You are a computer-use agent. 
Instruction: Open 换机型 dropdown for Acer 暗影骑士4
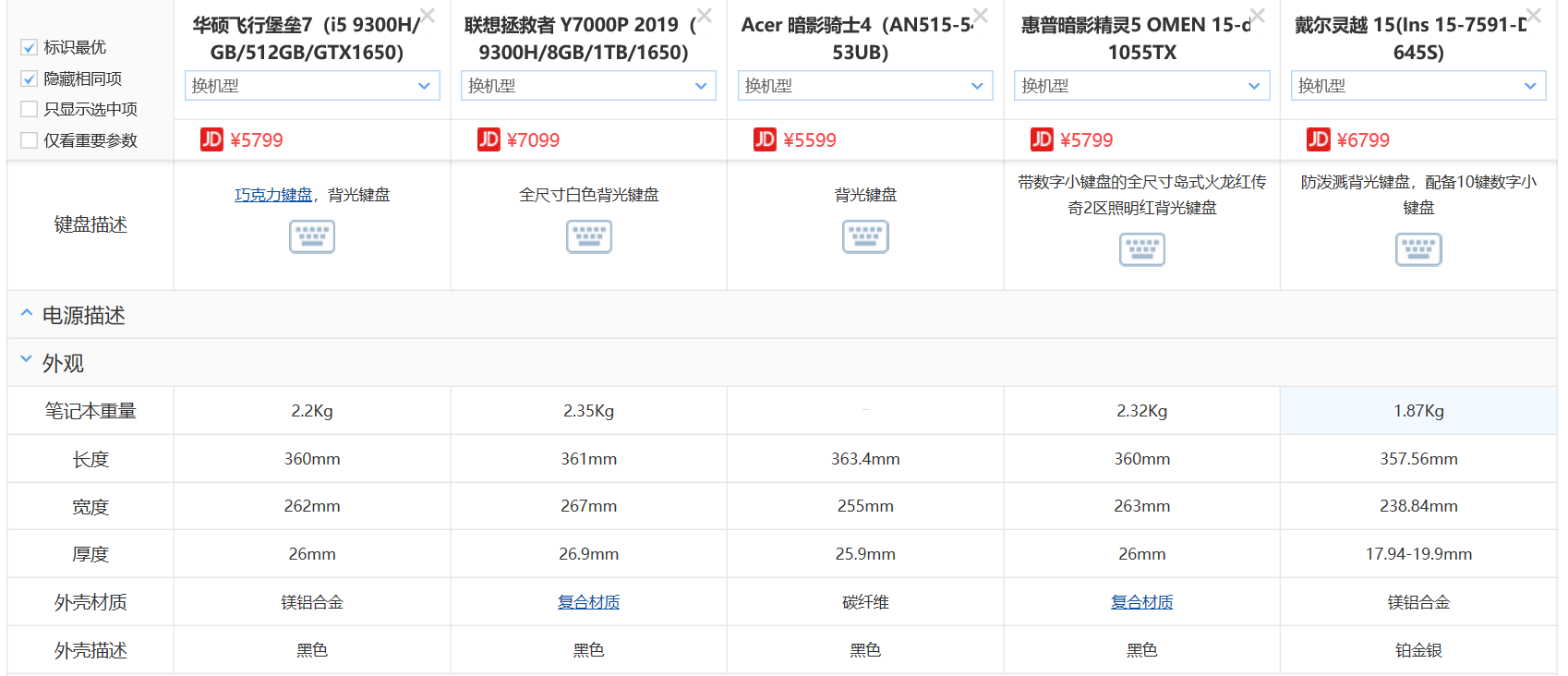click(865, 86)
